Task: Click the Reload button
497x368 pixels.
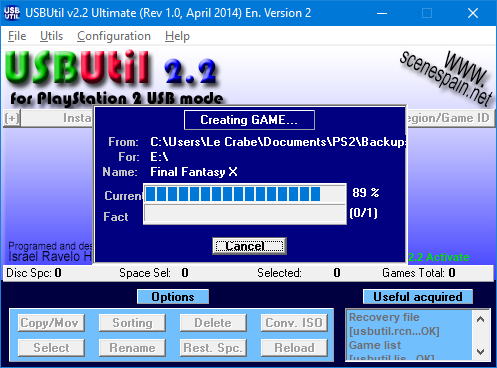Action: click(x=294, y=348)
